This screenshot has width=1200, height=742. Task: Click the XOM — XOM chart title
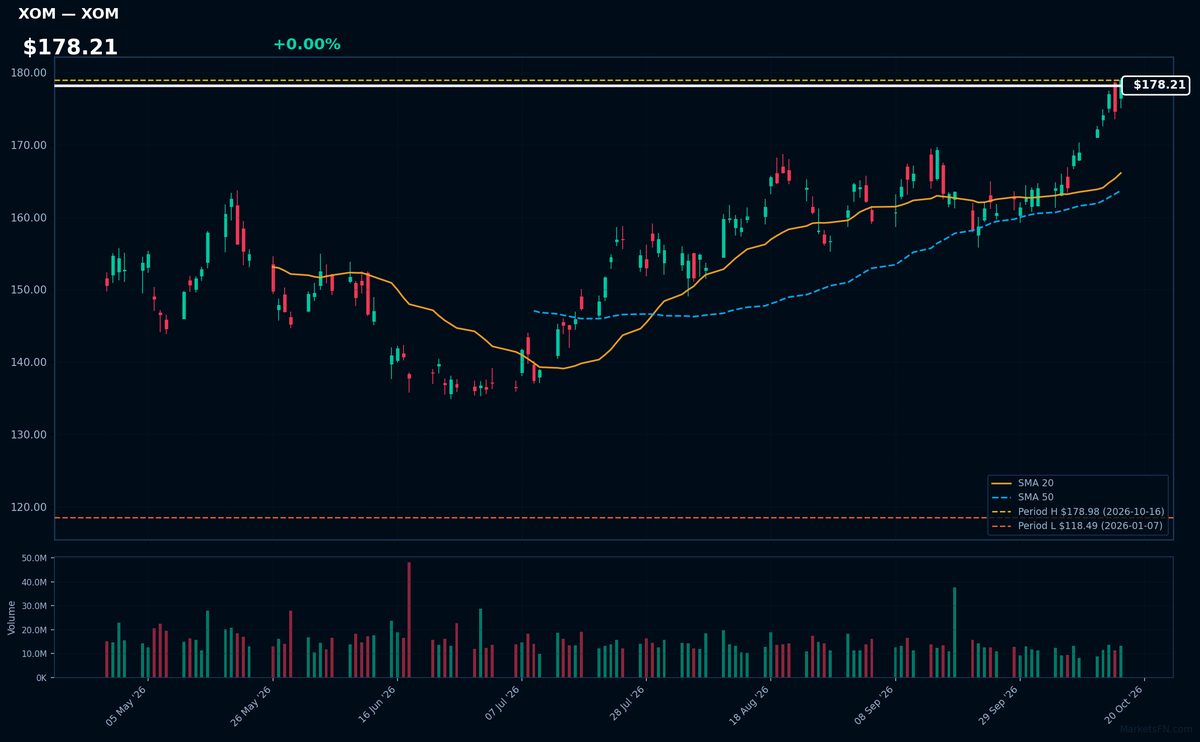click(x=68, y=14)
